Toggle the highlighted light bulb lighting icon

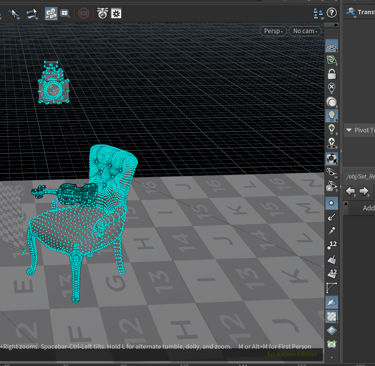pyautogui.click(x=332, y=116)
